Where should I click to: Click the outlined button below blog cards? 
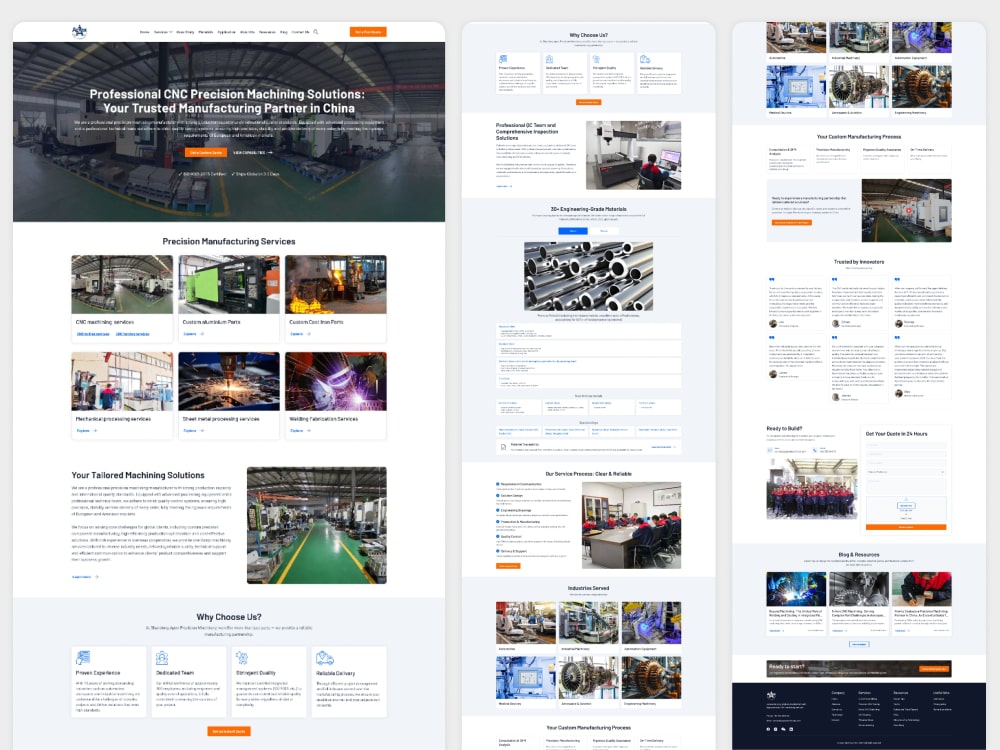pos(859,644)
